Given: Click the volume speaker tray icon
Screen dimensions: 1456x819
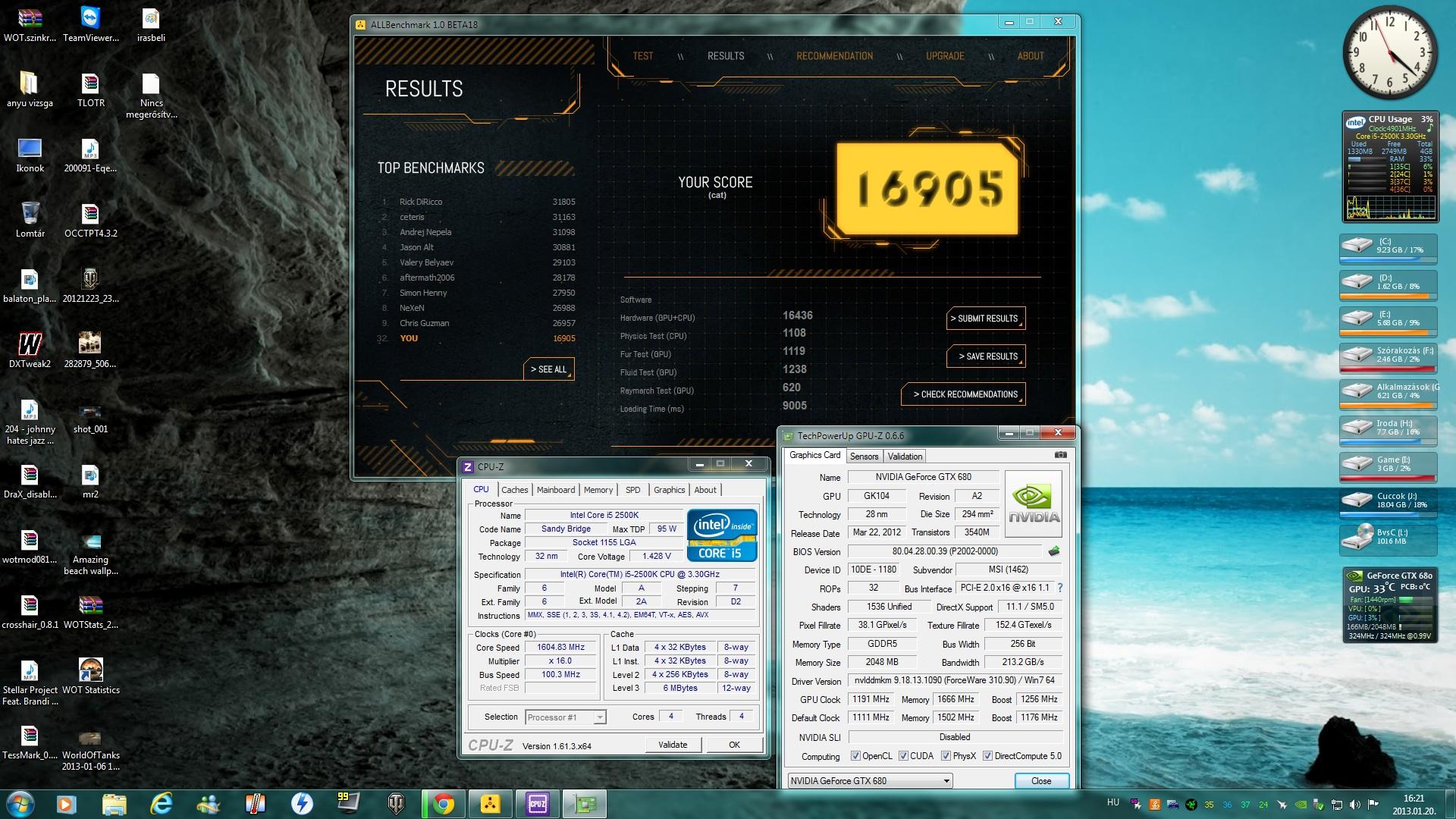Looking at the screenshot, I should (x=1354, y=805).
